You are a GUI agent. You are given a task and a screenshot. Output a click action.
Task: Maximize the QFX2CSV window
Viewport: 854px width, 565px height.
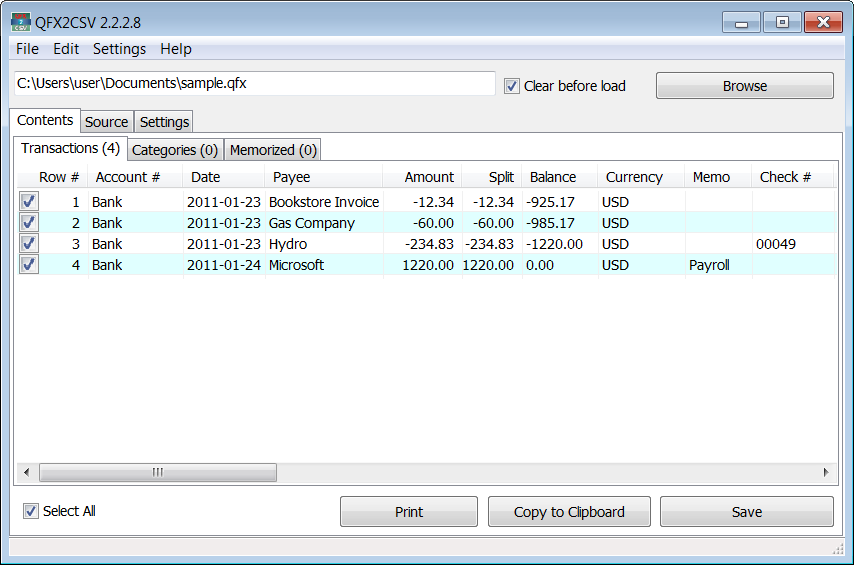coord(782,23)
